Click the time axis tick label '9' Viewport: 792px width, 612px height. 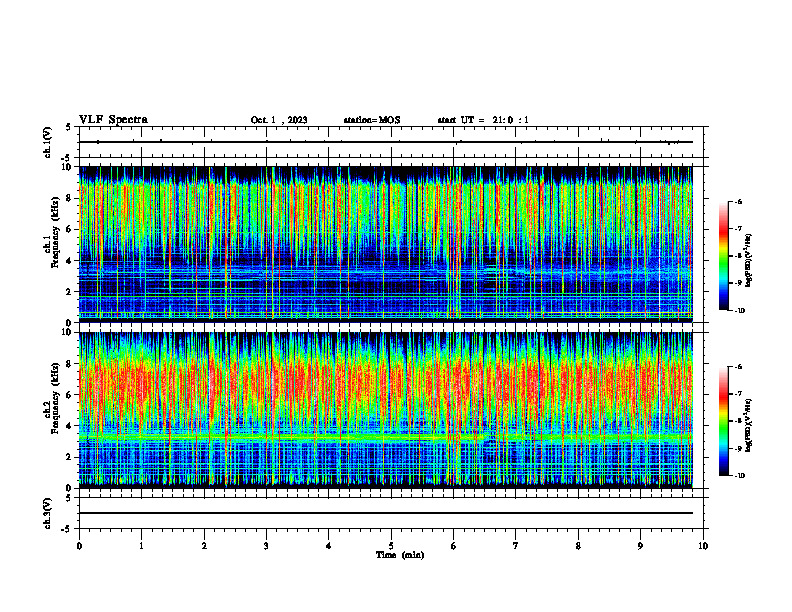point(640,546)
